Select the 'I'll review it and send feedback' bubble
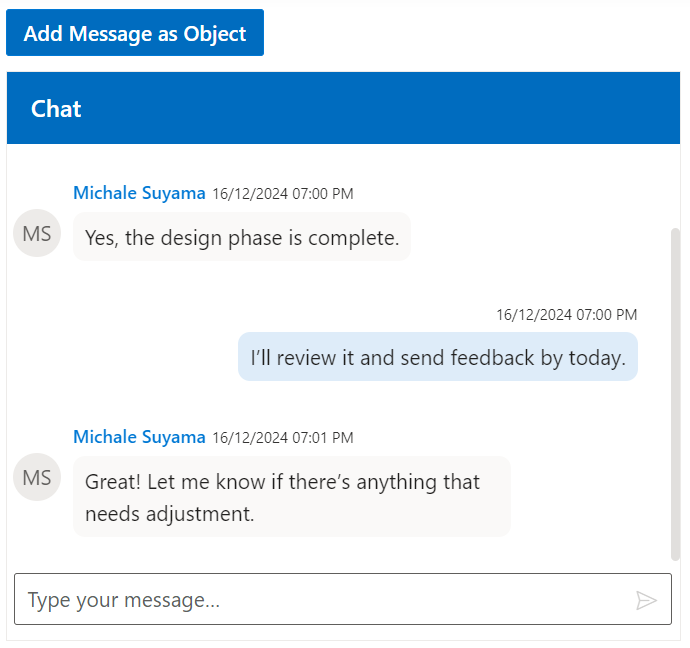The width and height of the screenshot is (690, 648). (x=438, y=357)
